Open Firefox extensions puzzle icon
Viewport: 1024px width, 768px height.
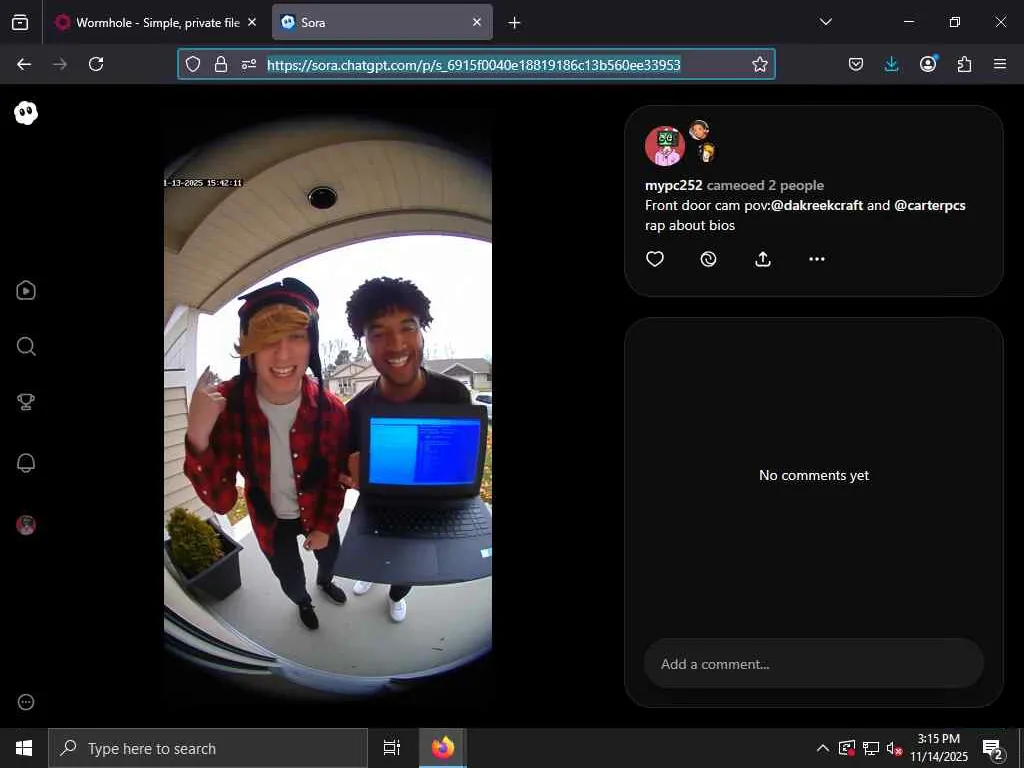964,64
